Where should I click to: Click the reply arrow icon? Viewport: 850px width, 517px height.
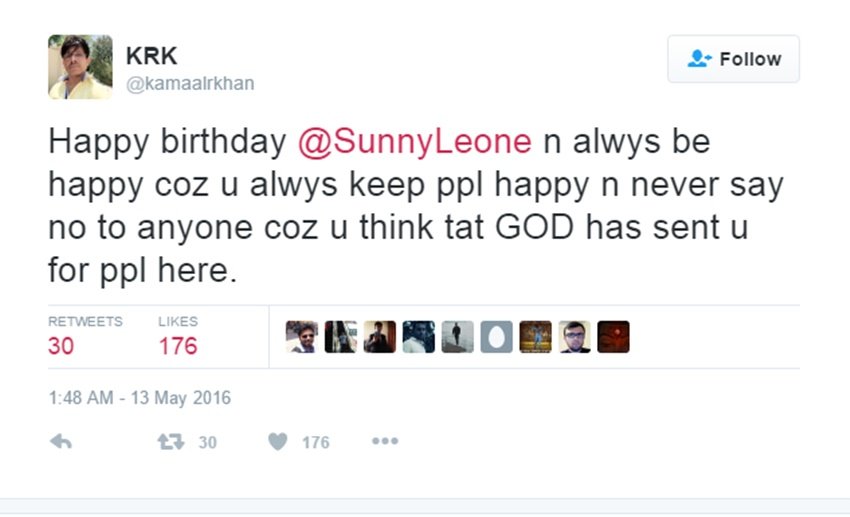pyautogui.click(x=60, y=441)
